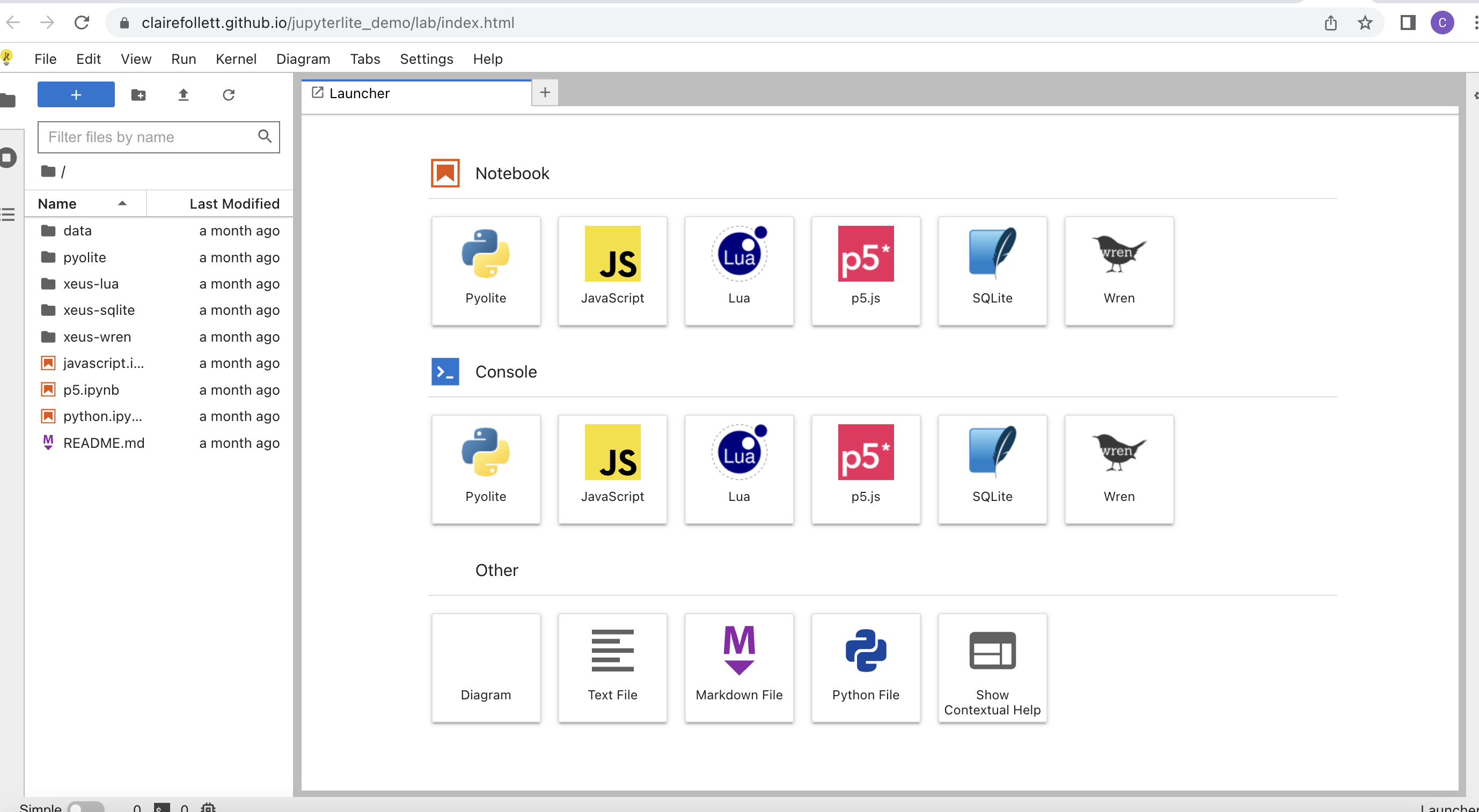Sort files by Last Modified

(x=235, y=204)
